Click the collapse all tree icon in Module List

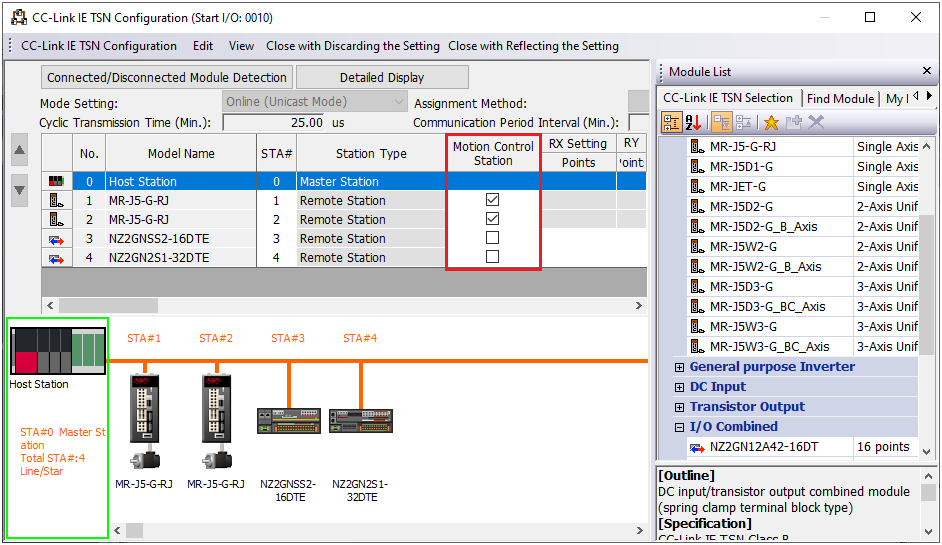pos(743,123)
